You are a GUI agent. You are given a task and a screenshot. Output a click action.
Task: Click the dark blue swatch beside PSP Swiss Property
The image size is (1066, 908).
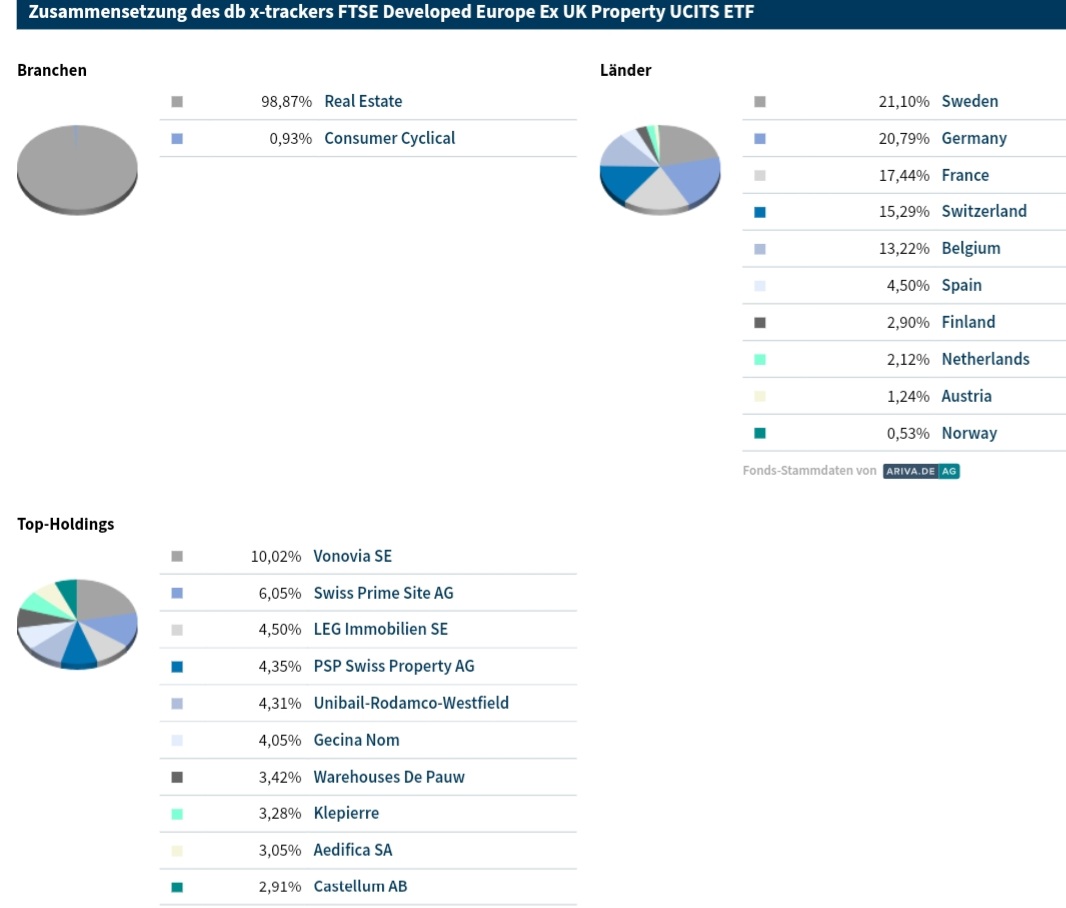pyautogui.click(x=177, y=667)
